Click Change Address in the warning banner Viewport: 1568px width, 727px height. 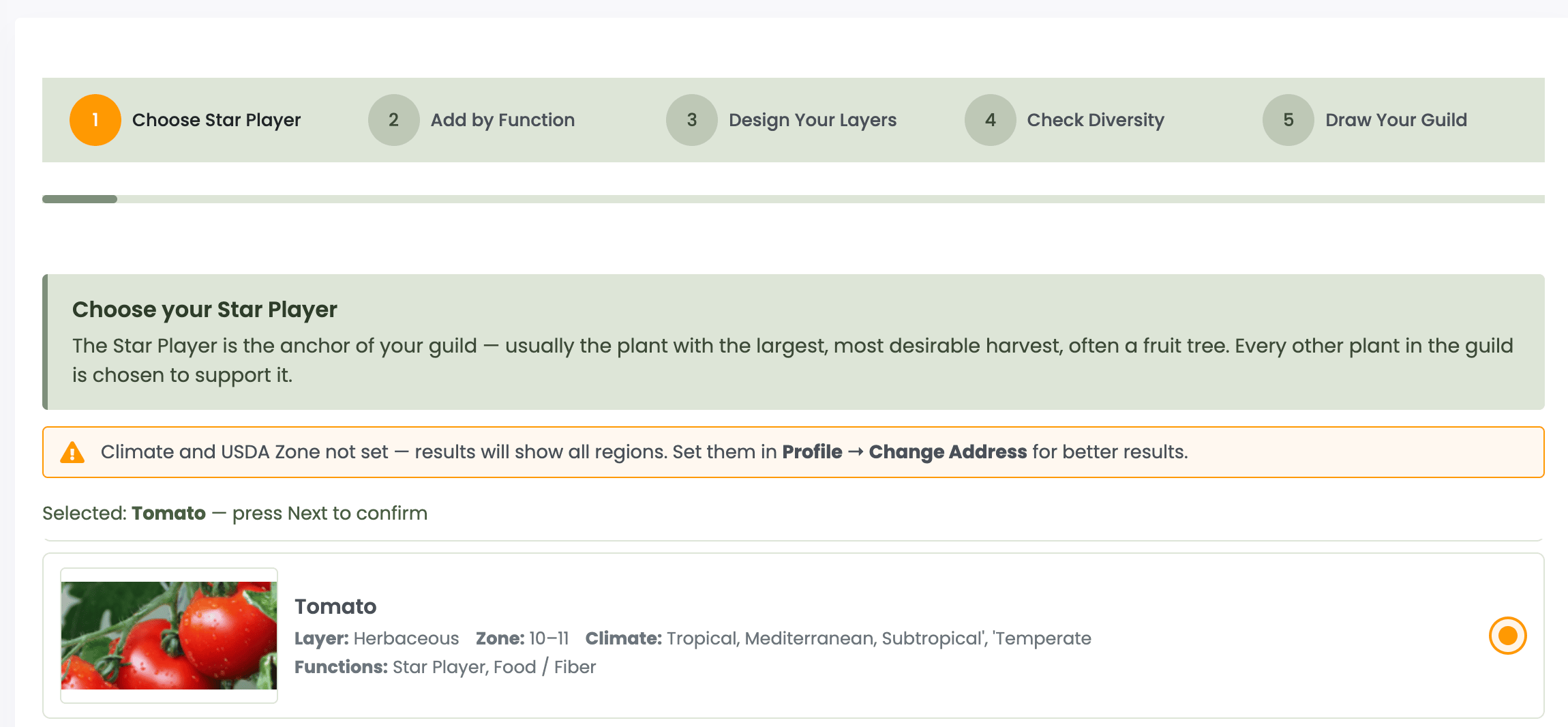[x=948, y=452]
